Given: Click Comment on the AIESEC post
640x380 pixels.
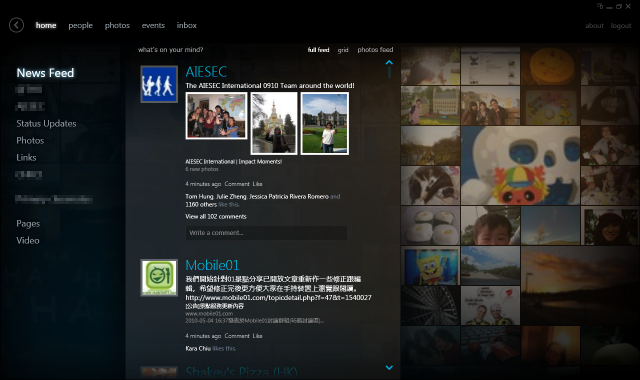Looking at the screenshot, I should [x=237, y=184].
